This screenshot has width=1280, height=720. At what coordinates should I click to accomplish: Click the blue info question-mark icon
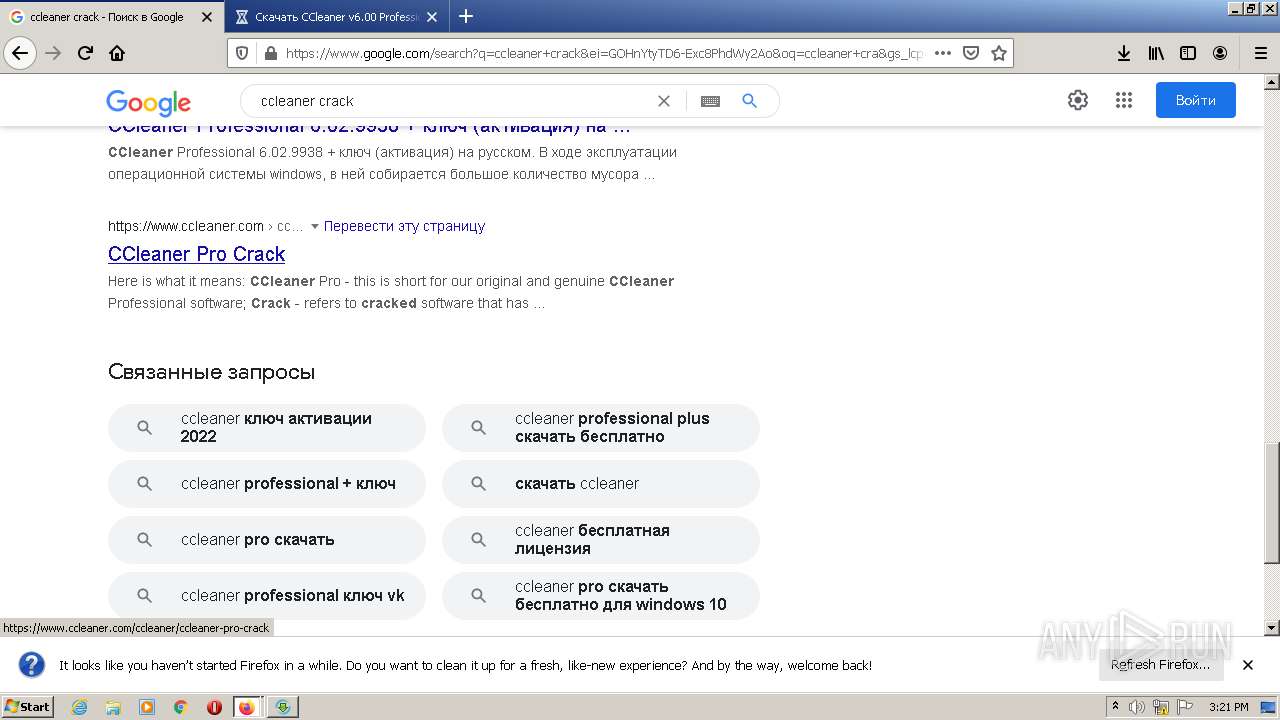point(32,665)
